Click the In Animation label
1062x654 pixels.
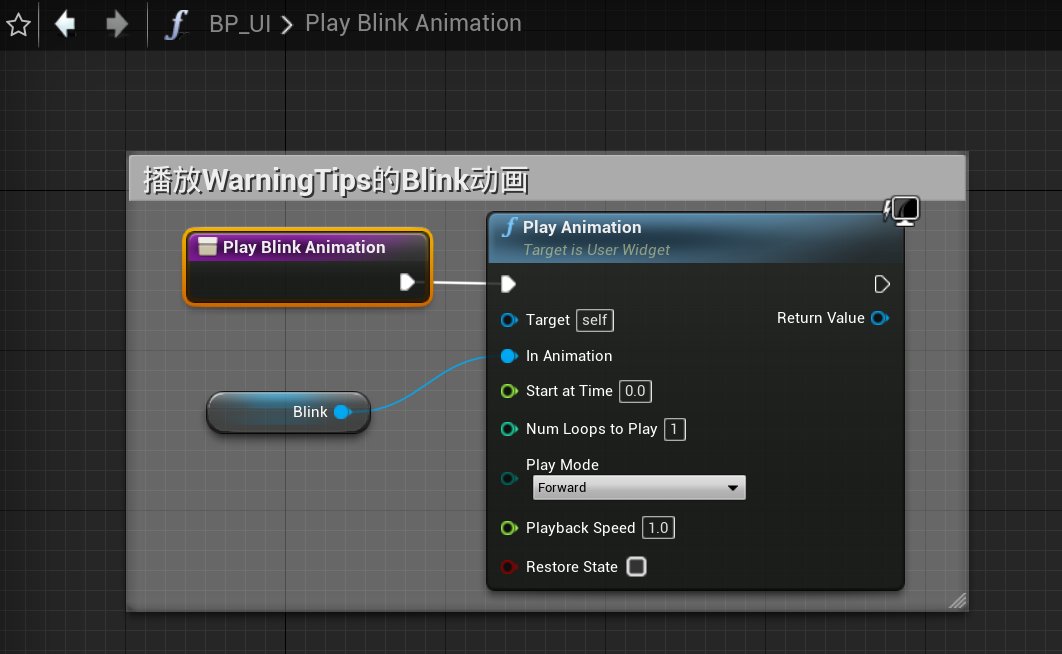(569, 356)
